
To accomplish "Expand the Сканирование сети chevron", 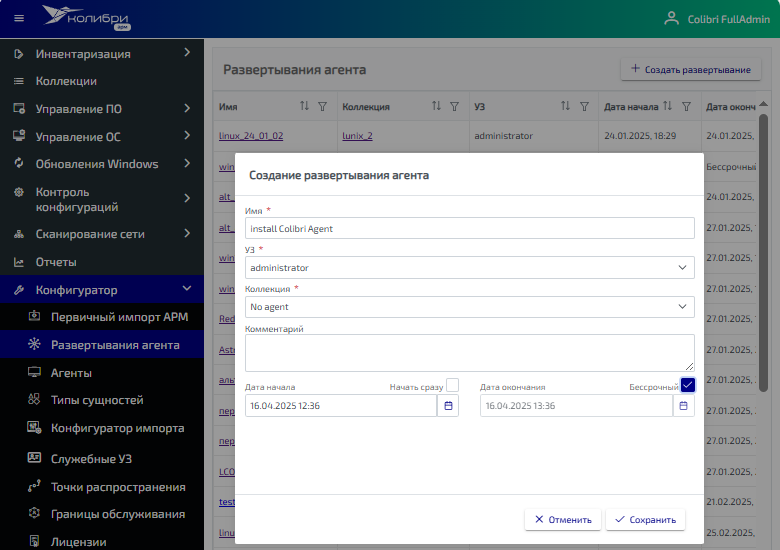I will [187, 233].
